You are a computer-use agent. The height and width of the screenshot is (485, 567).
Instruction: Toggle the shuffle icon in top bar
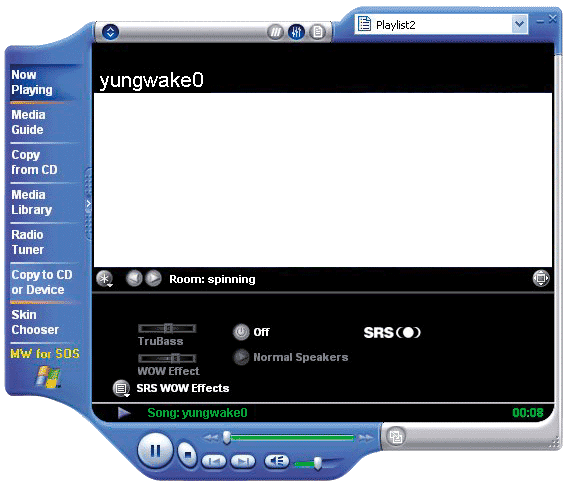(x=276, y=32)
